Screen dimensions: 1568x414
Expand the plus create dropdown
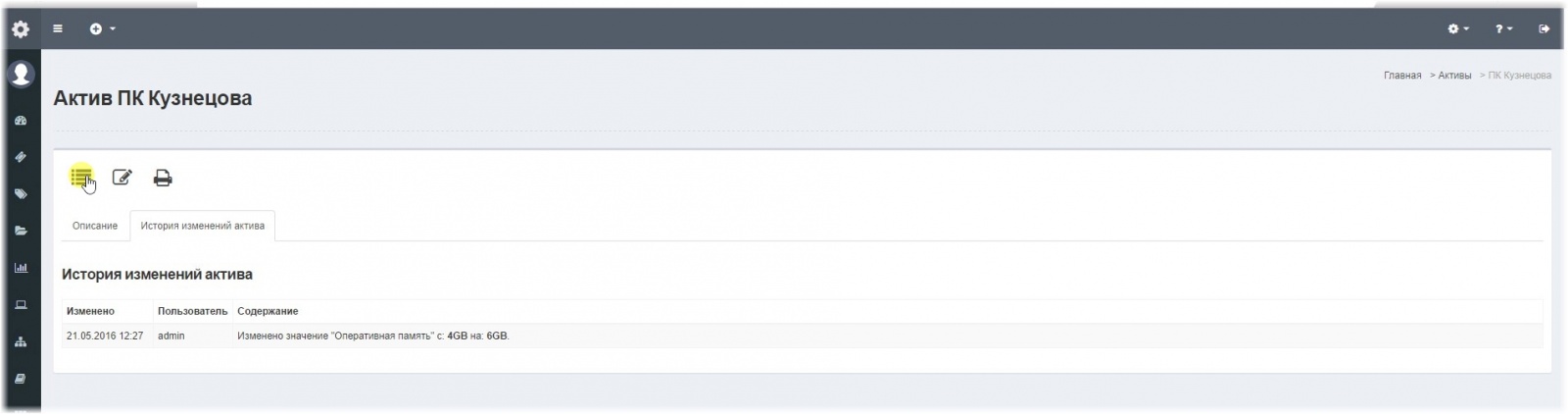[102, 29]
